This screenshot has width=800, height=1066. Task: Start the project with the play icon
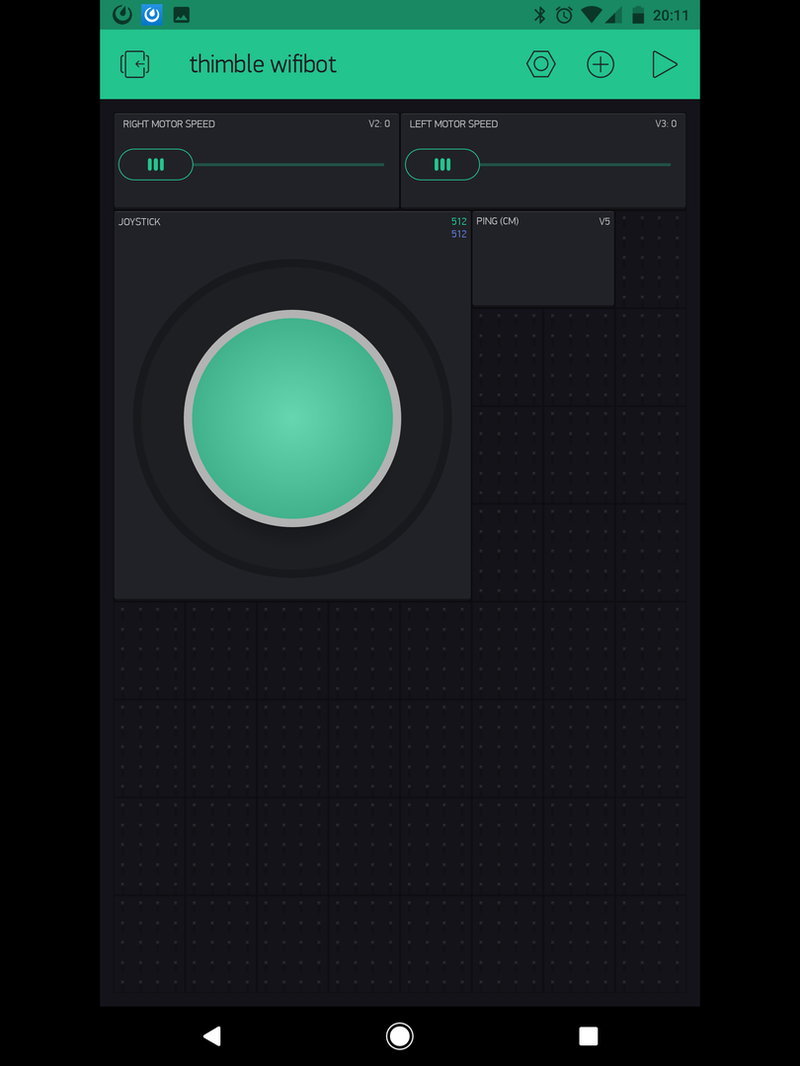click(664, 65)
